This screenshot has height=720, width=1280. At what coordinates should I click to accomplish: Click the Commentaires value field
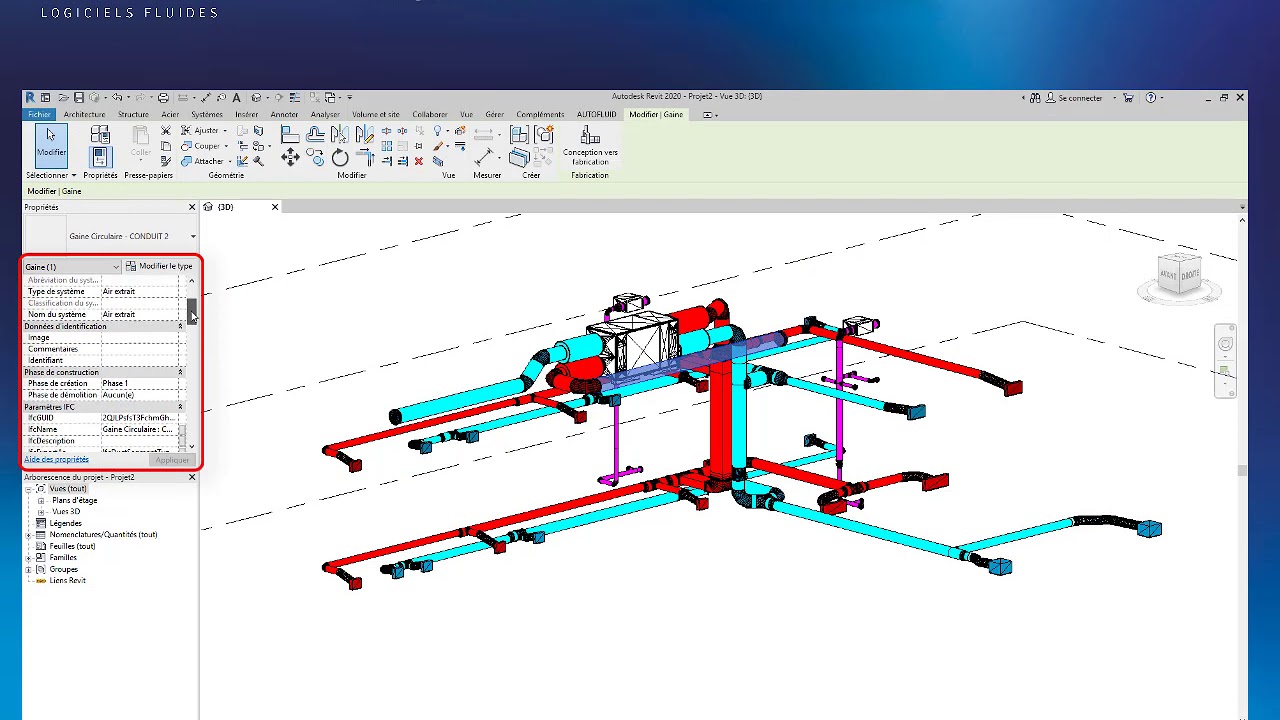coord(140,349)
